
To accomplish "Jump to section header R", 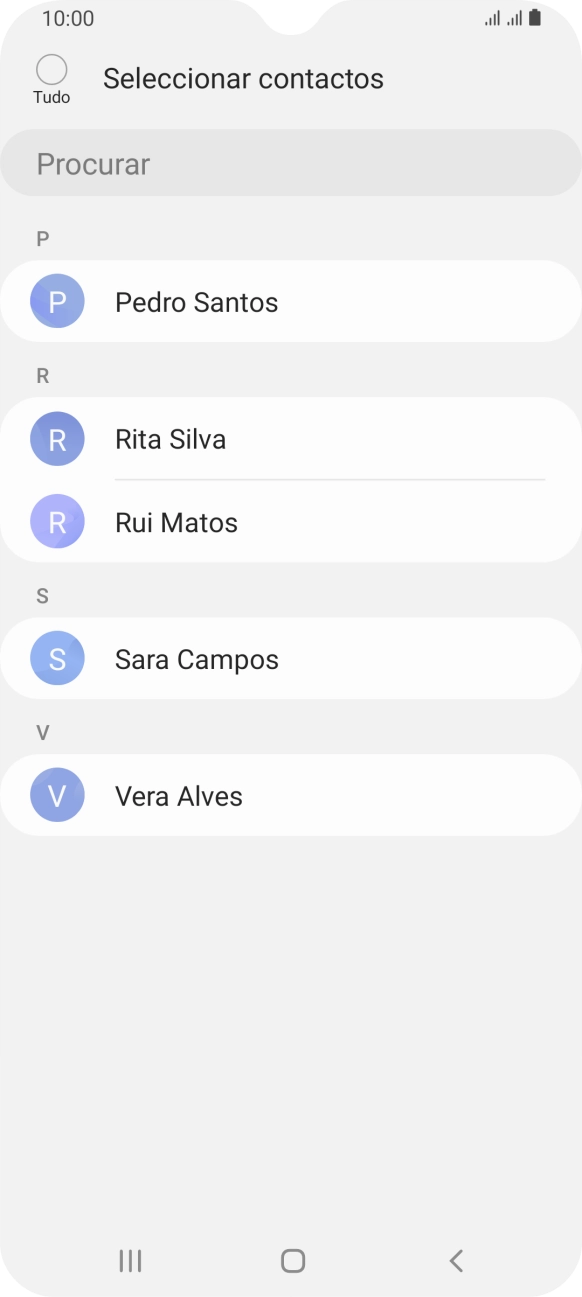I will [42, 375].
